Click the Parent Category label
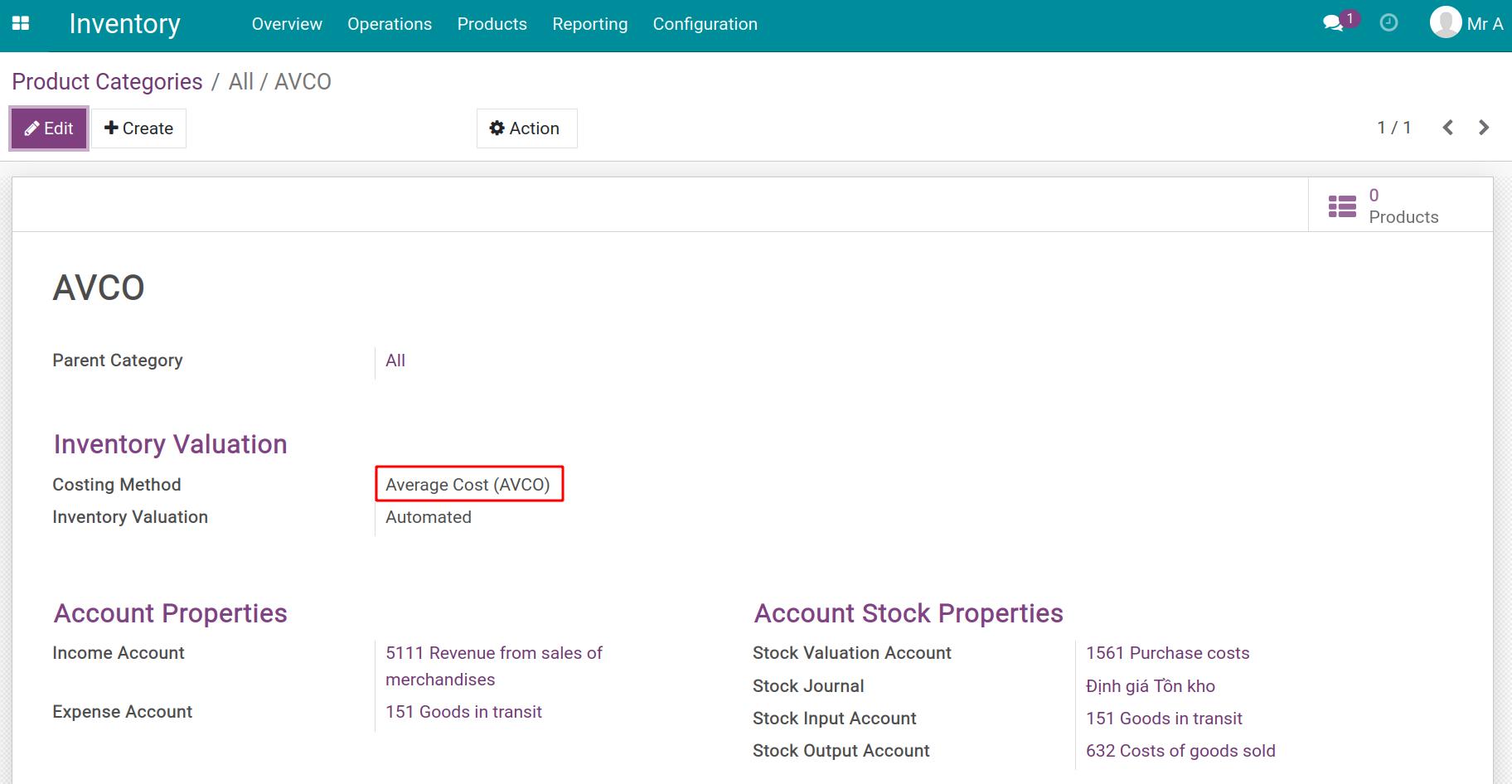The height and width of the screenshot is (784, 1512). coord(118,361)
